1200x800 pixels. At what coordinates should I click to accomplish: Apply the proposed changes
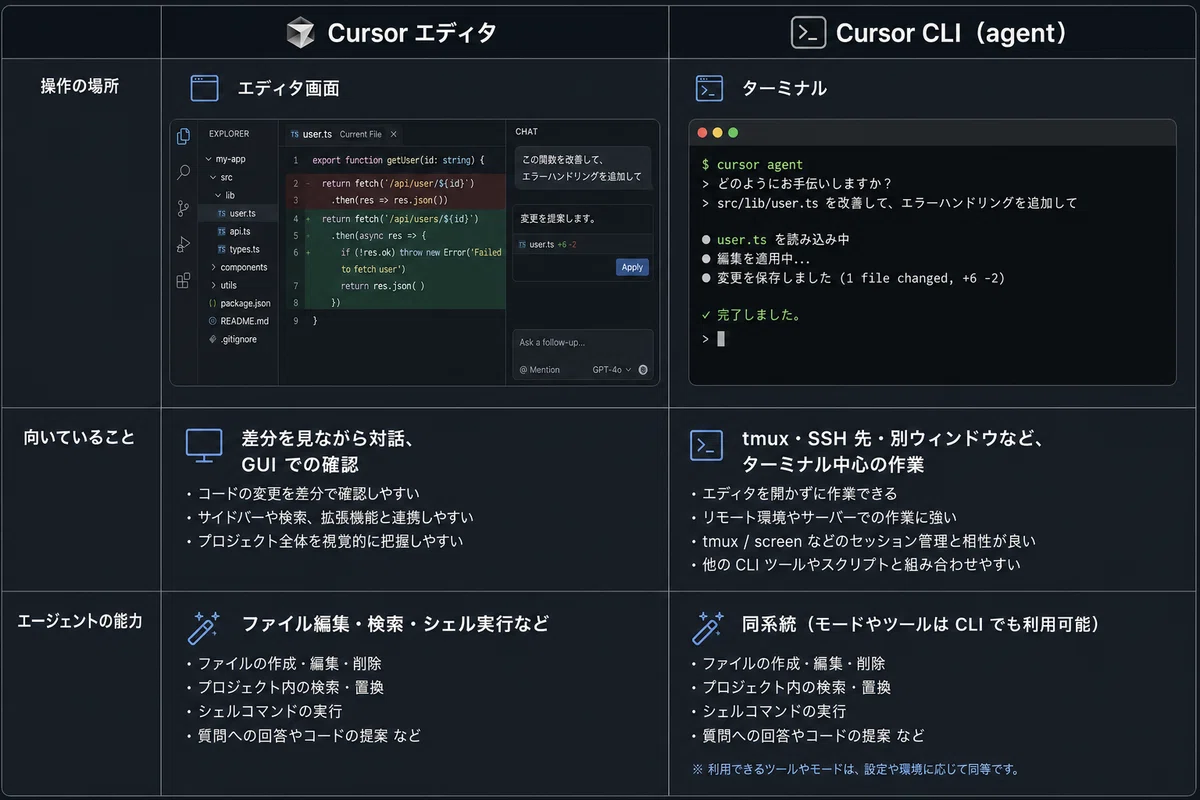pyautogui.click(x=632, y=267)
